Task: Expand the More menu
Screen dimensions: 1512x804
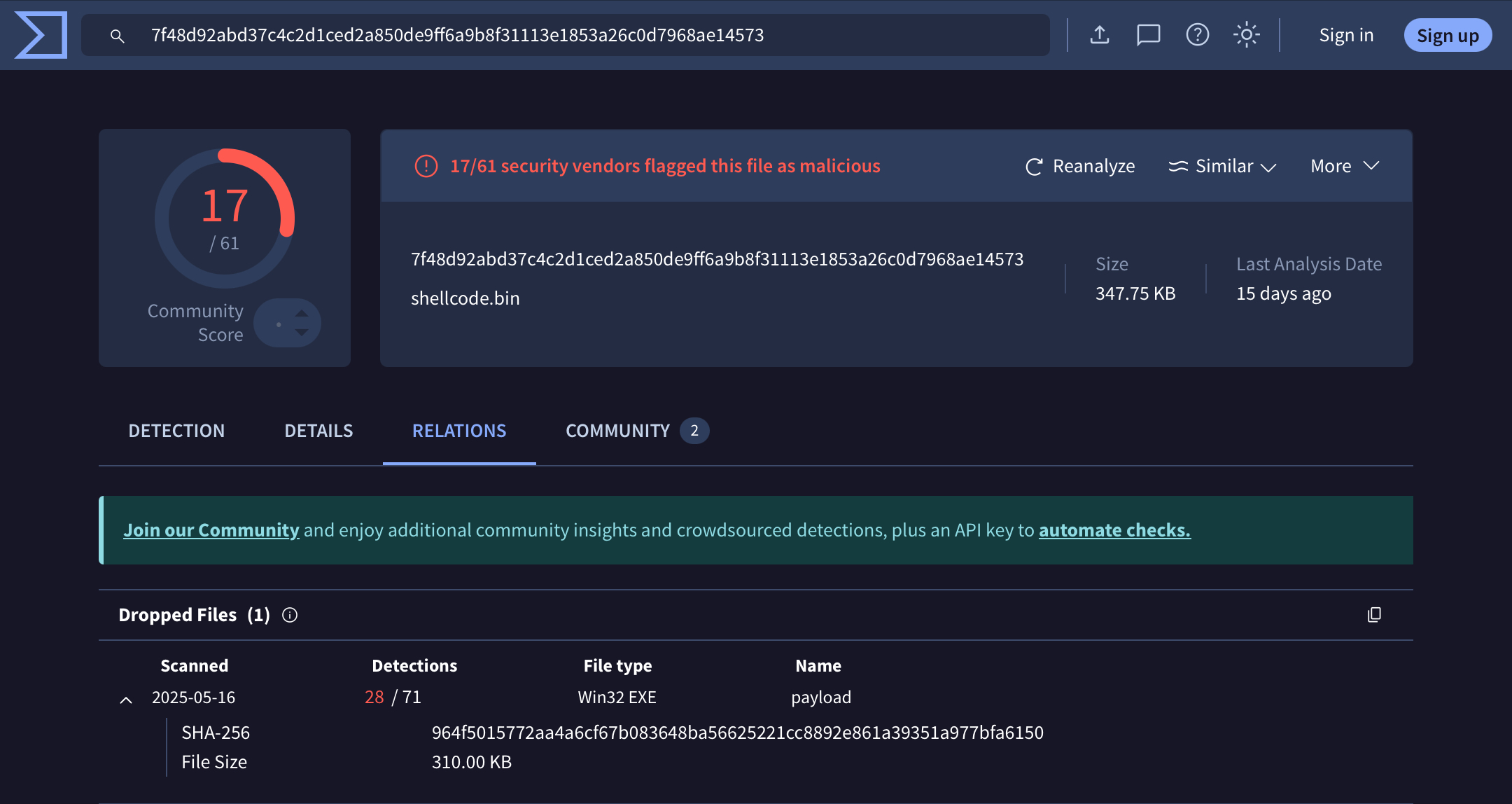Action: click(1344, 166)
